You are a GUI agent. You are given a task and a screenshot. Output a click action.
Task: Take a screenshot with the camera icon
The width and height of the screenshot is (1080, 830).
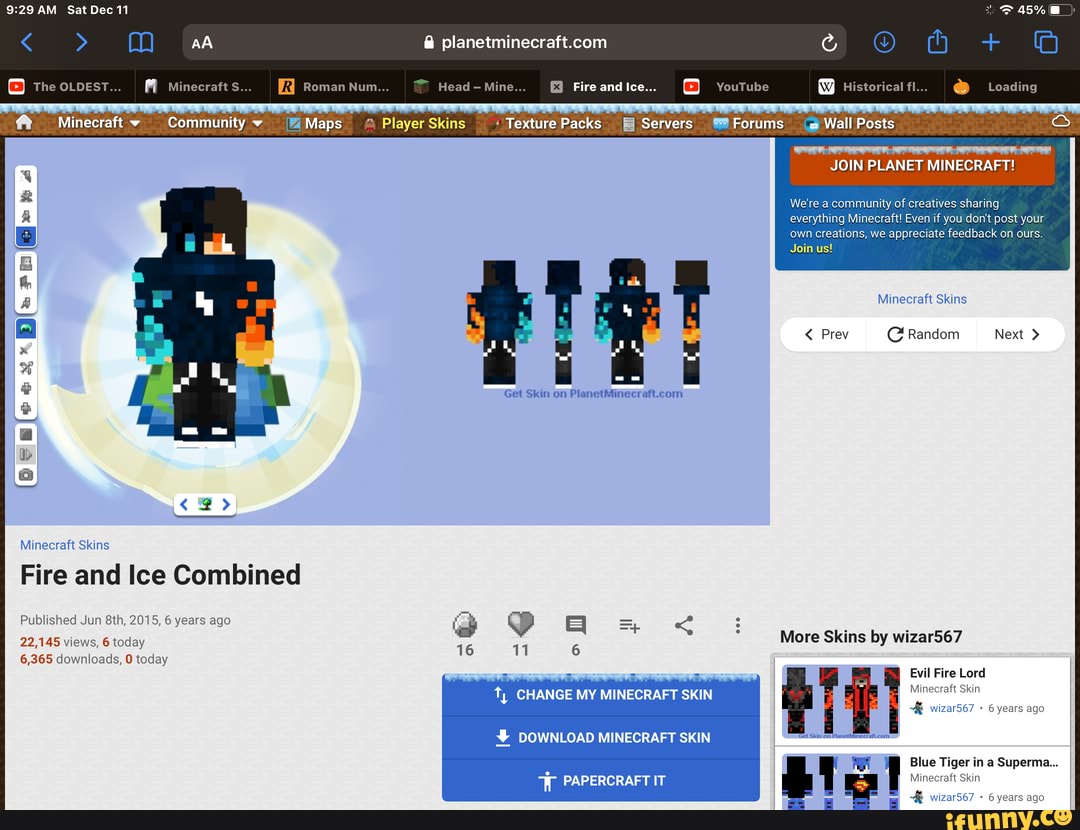pos(27,475)
